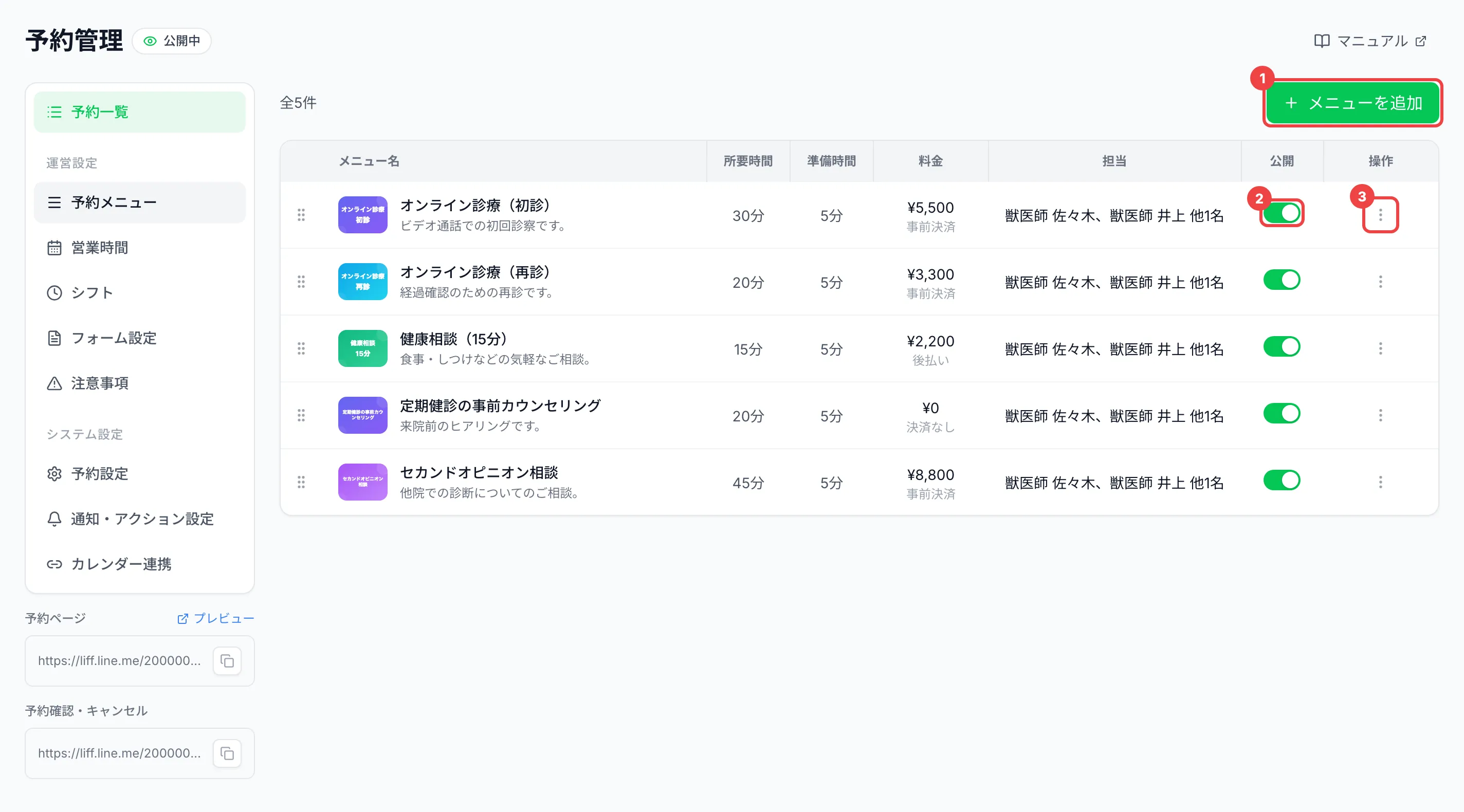The width and height of the screenshot is (1464, 812).
Task: Open the 操作 menu for セカンドオピニオン相談
Action: click(1380, 483)
